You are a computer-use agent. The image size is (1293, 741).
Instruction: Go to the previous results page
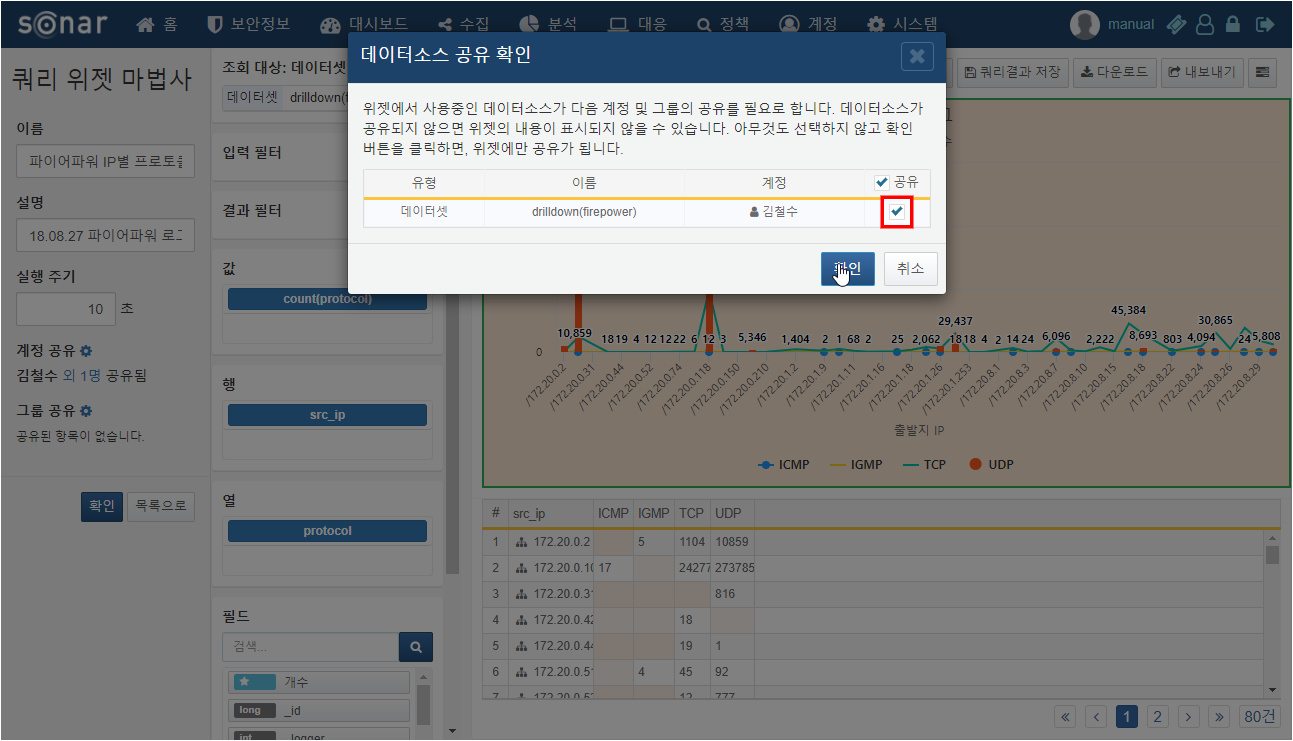coord(1096,716)
